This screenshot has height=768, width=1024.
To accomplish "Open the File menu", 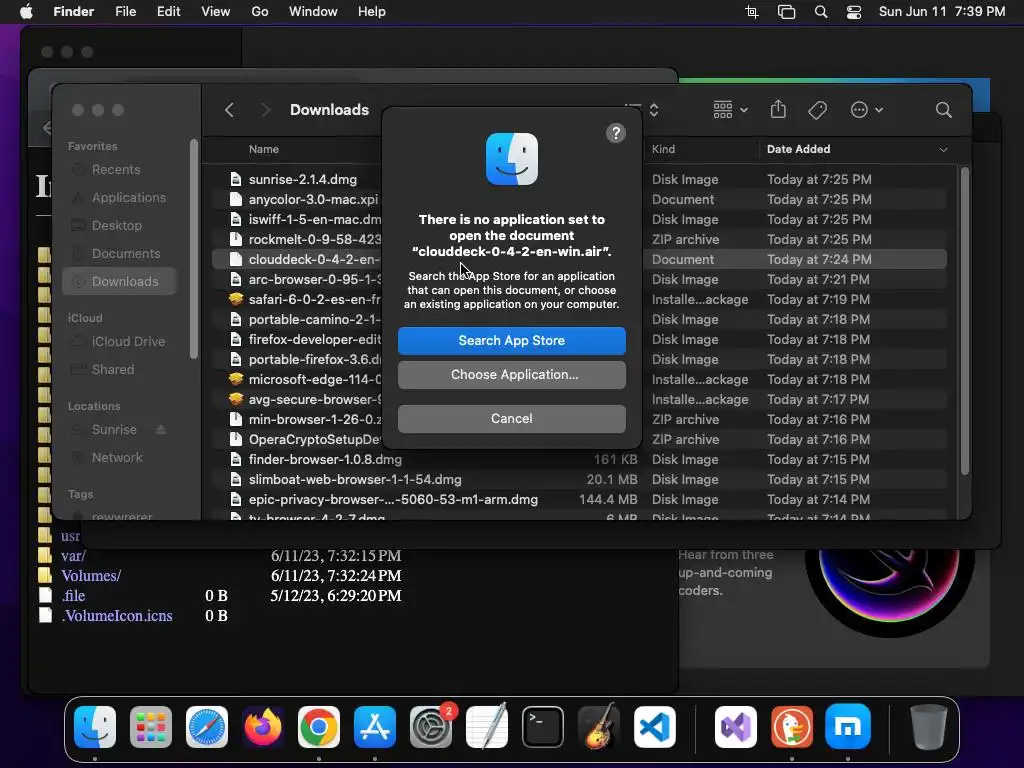I will pyautogui.click(x=125, y=12).
